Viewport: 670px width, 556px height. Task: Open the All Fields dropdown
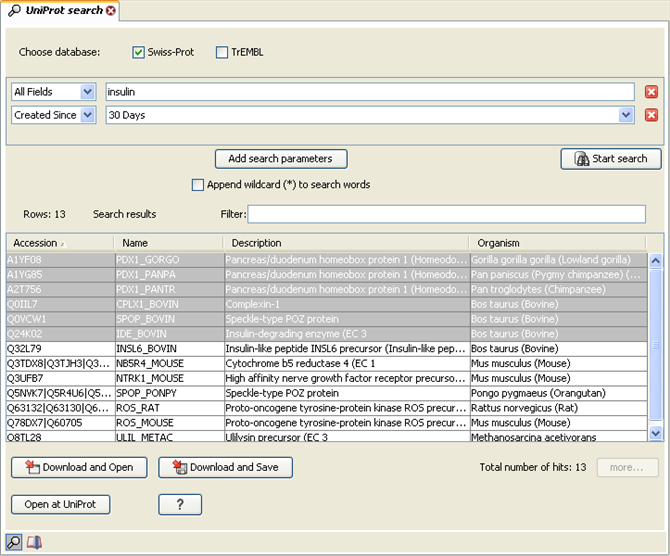(x=88, y=91)
